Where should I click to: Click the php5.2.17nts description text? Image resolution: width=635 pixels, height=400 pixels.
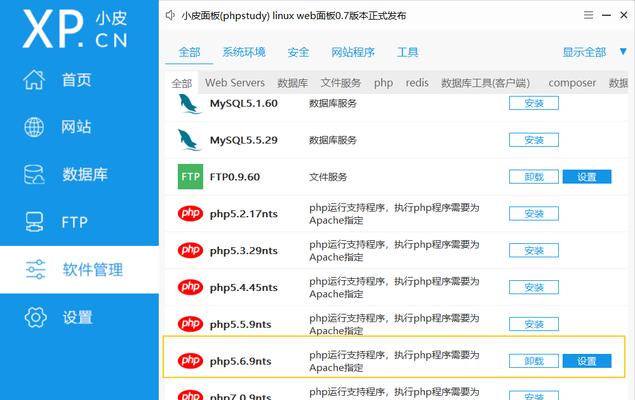pyautogui.click(x=394, y=214)
